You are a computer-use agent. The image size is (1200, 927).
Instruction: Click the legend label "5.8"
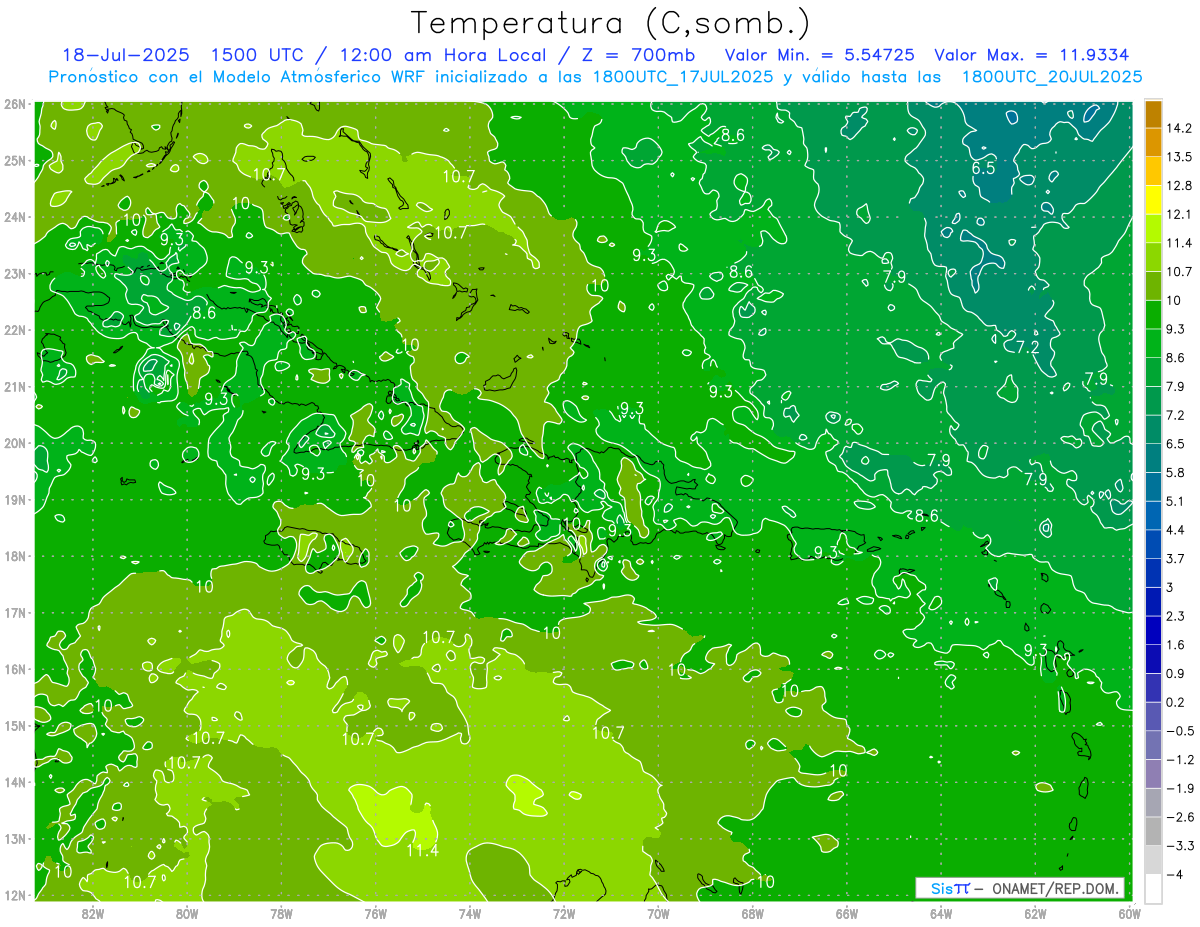(1177, 472)
